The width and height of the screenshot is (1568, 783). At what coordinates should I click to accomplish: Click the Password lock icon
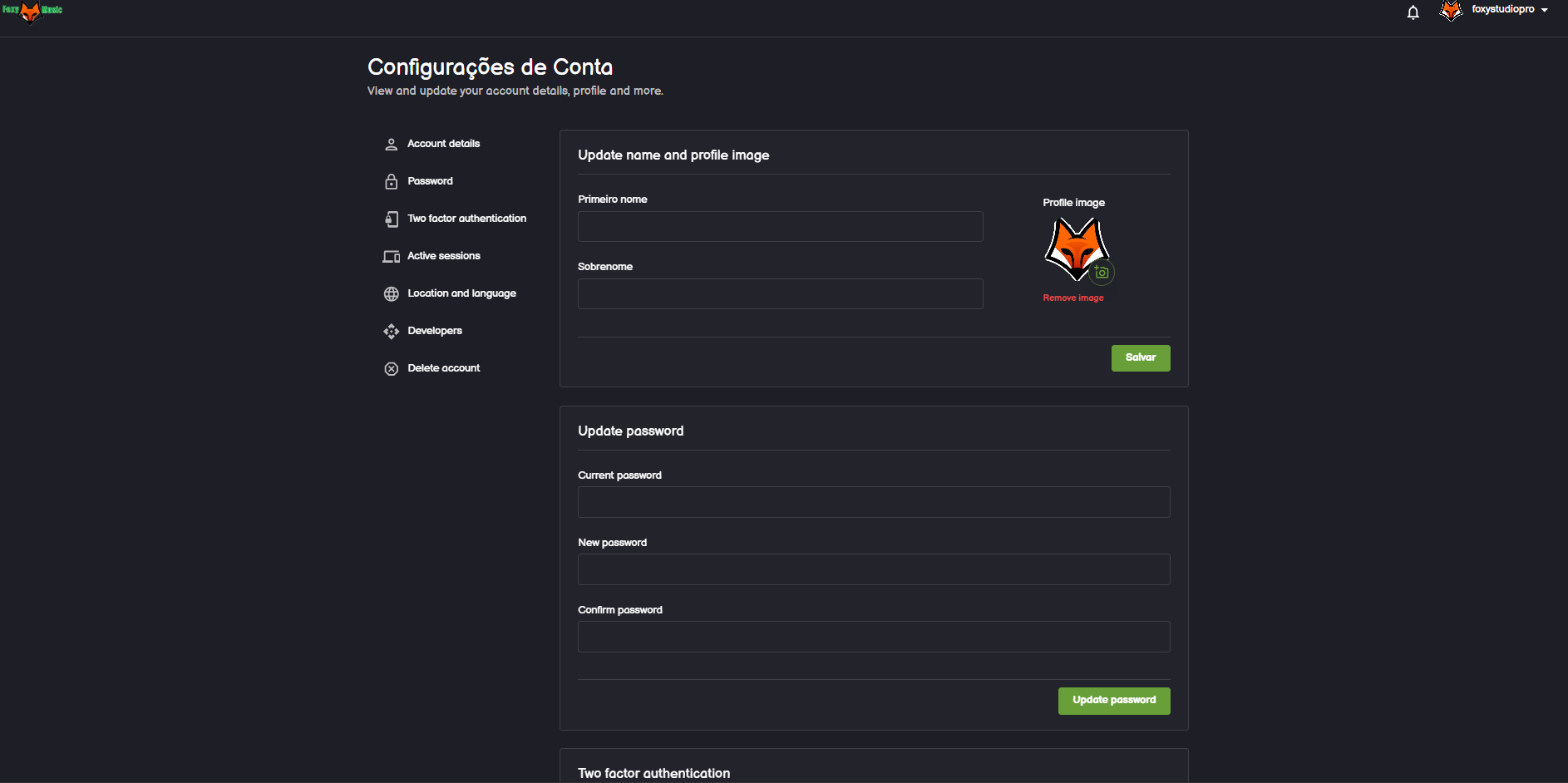point(391,182)
